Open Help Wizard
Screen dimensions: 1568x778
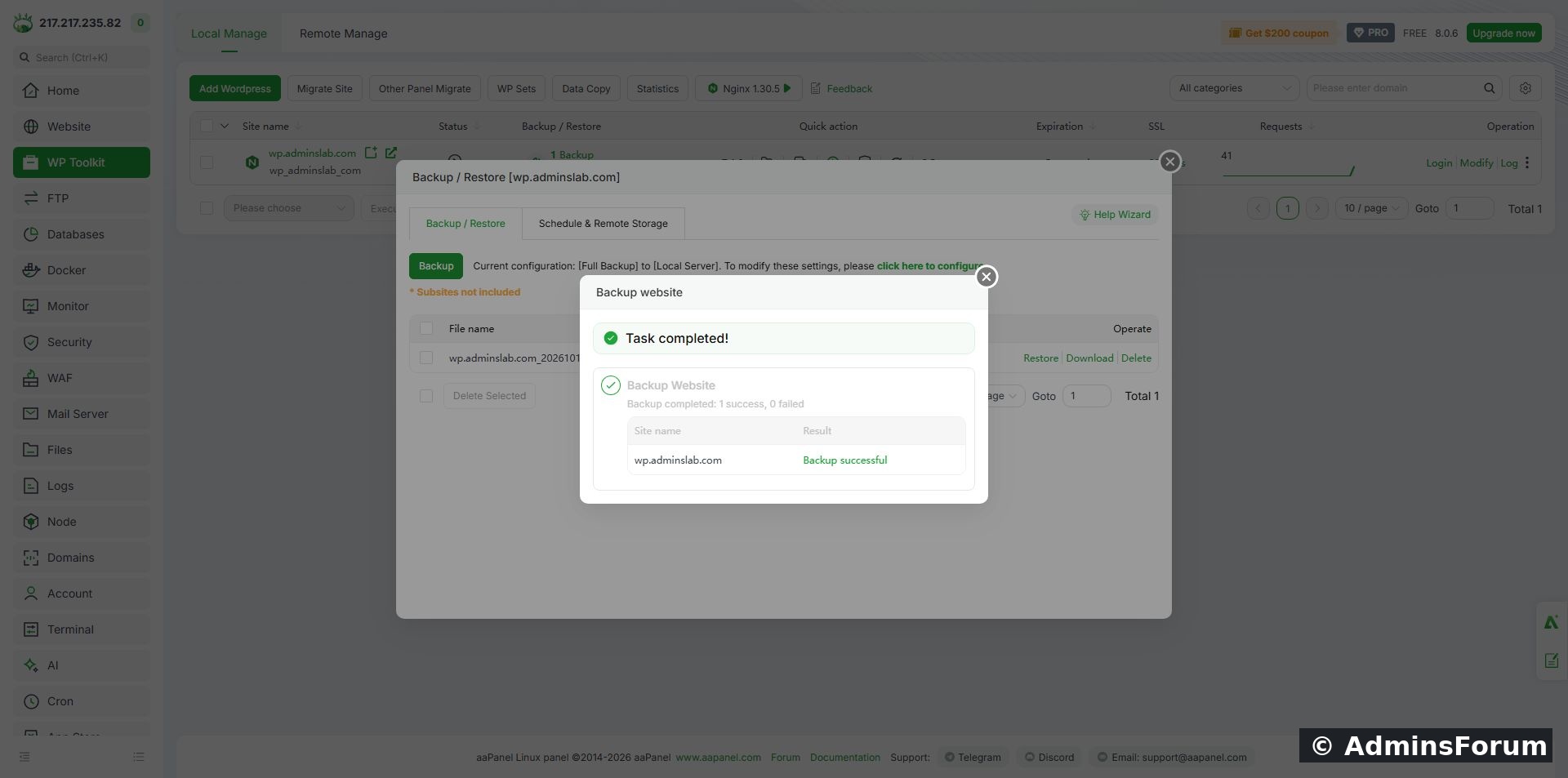pos(1115,215)
